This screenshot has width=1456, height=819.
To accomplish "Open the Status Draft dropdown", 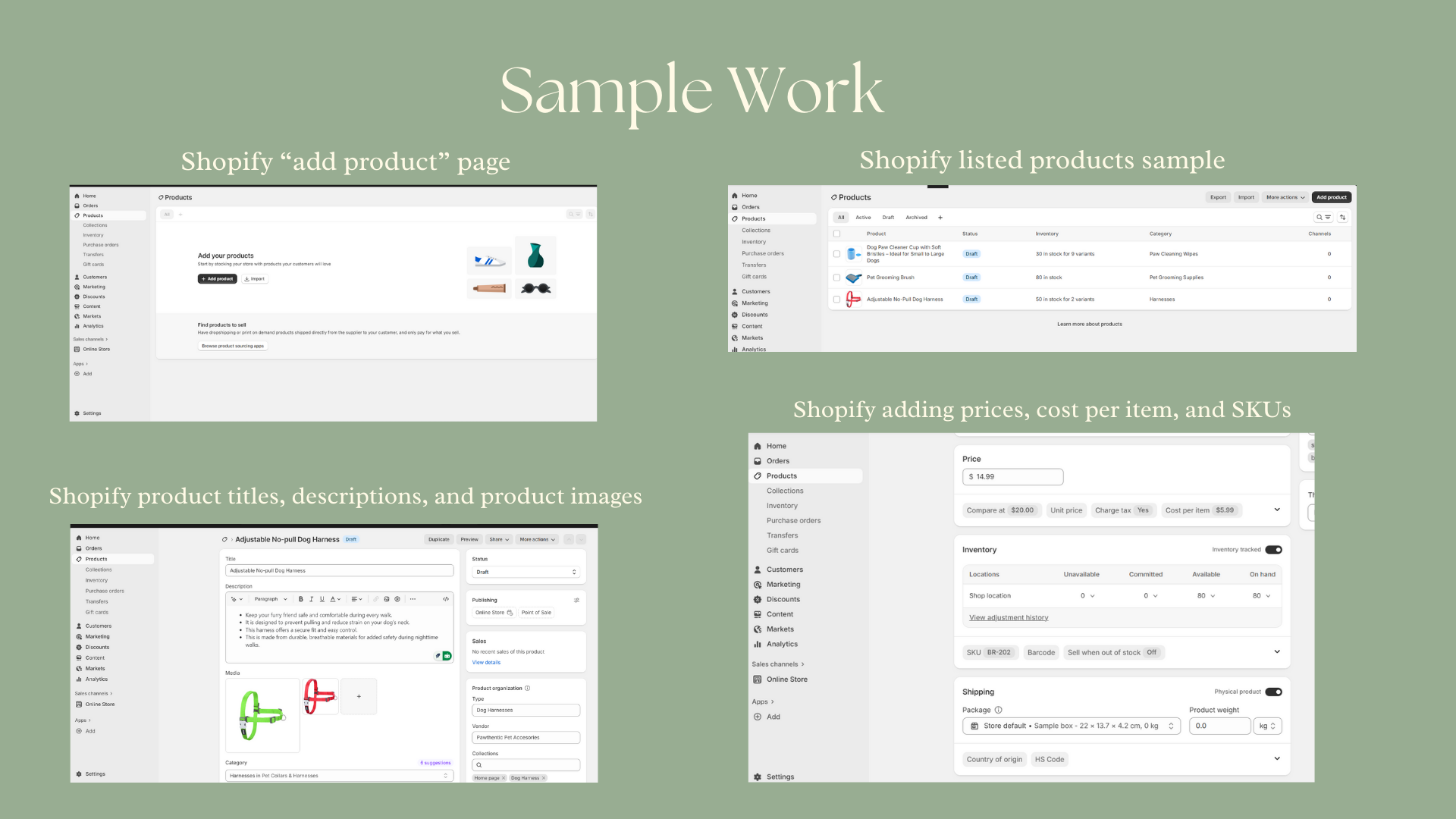I will (526, 573).
